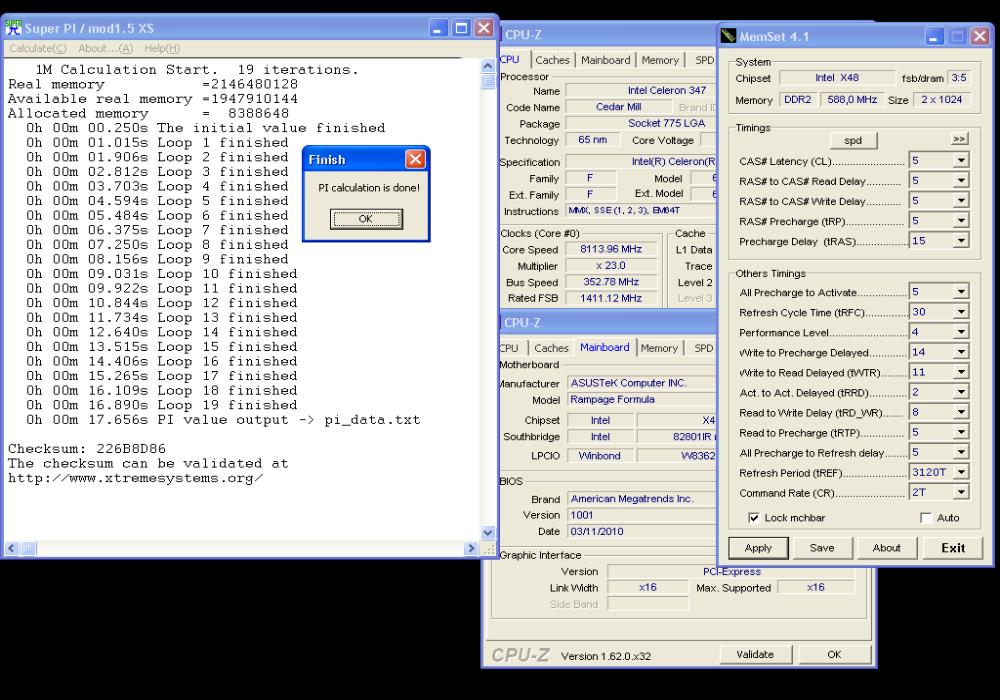Enable the Auto checkbox in MemSet
The height and width of the screenshot is (700, 1000).
(x=925, y=518)
